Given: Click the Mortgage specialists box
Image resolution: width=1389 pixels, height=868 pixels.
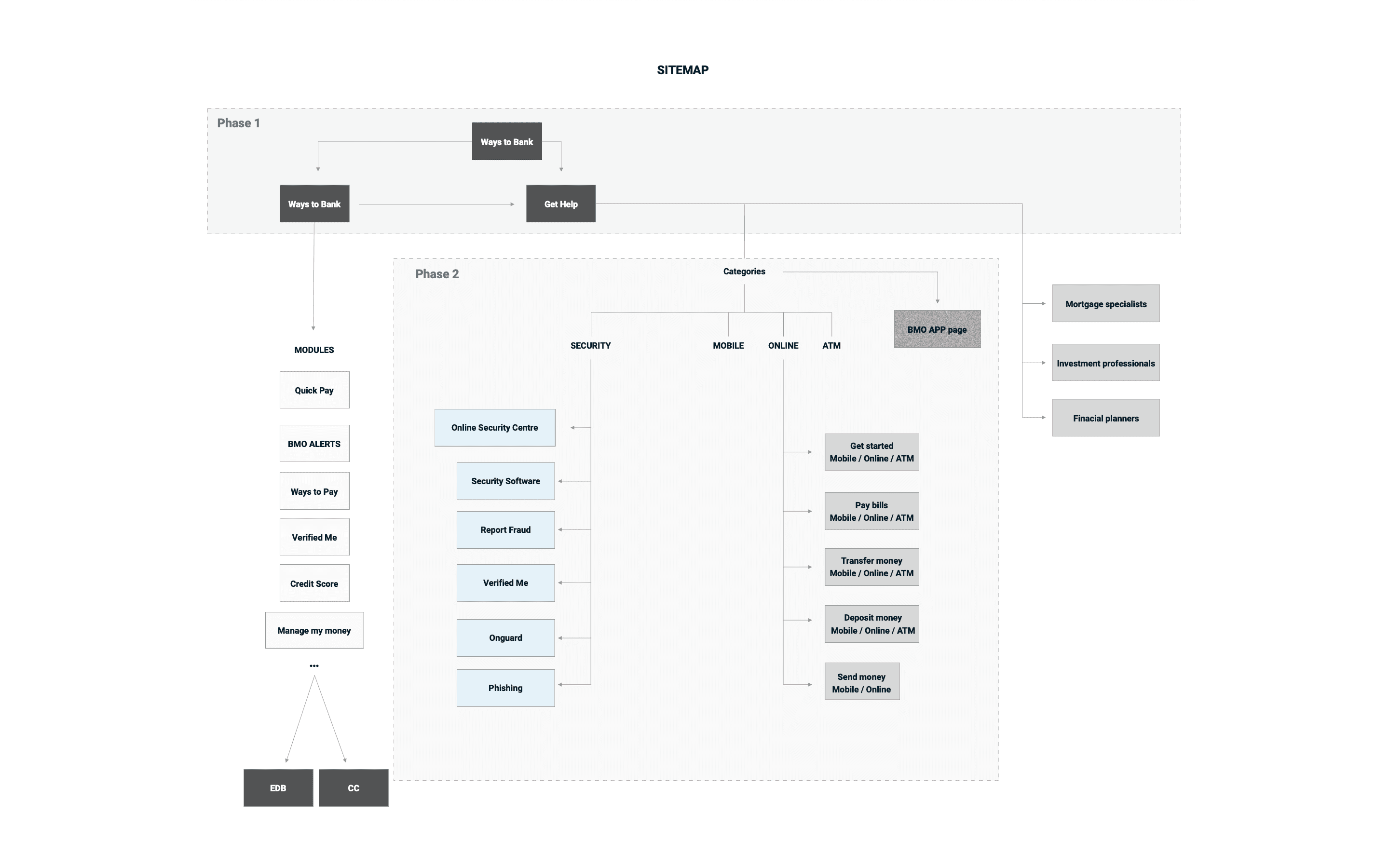Looking at the screenshot, I should [x=1105, y=304].
